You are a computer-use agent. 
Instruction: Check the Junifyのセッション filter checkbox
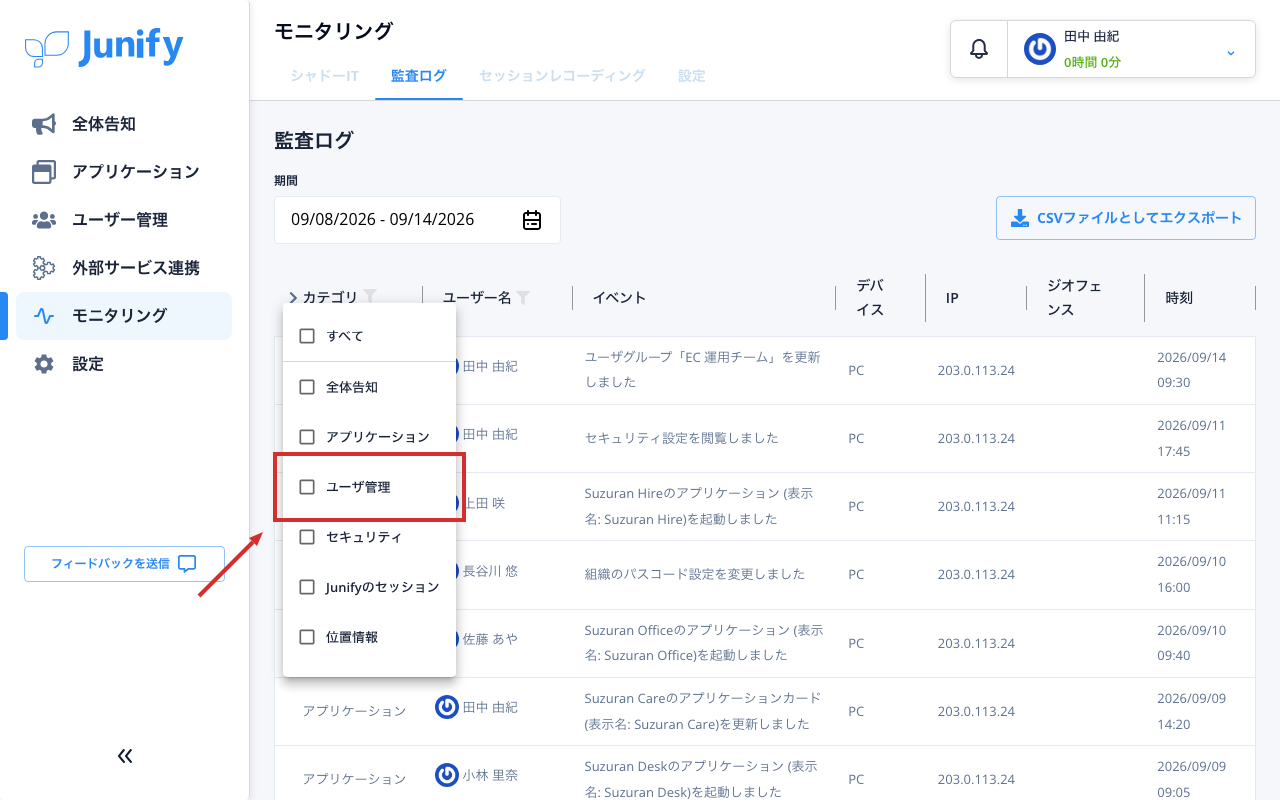(307, 587)
